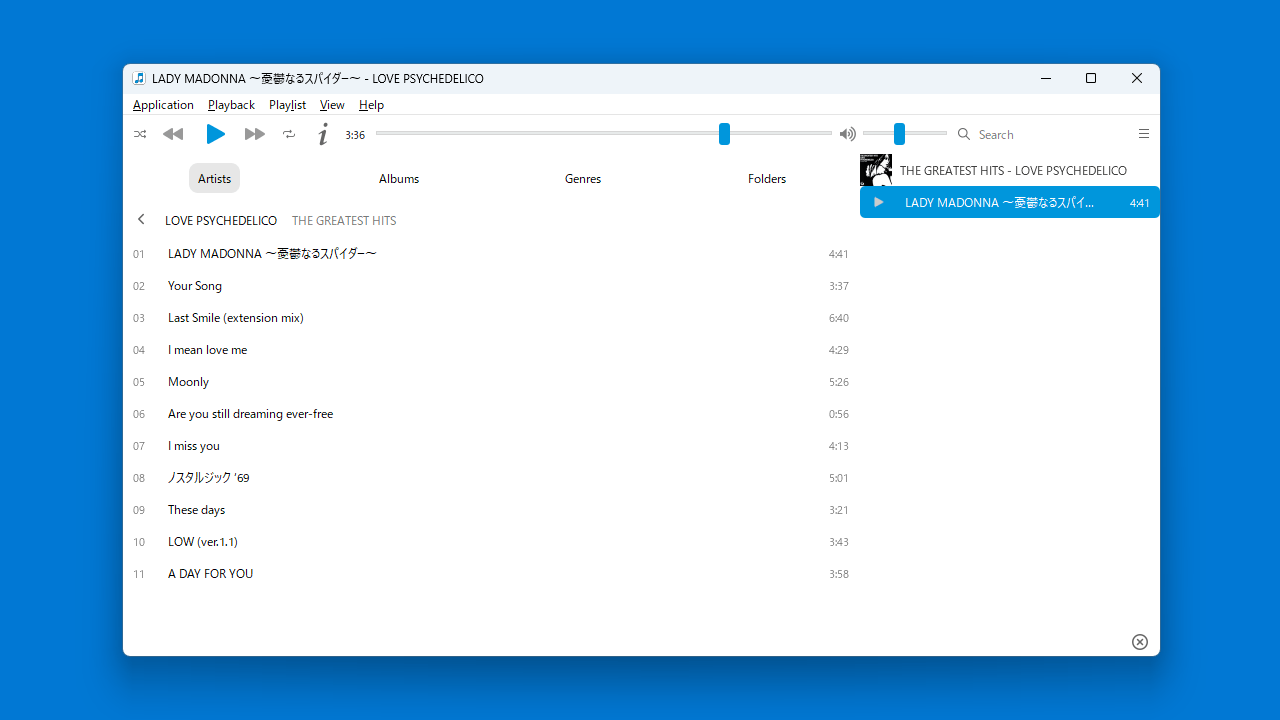The width and height of the screenshot is (1280, 720).
Task: Click the 4:41 duration in the playlist panel
Action: (x=1139, y=203)
